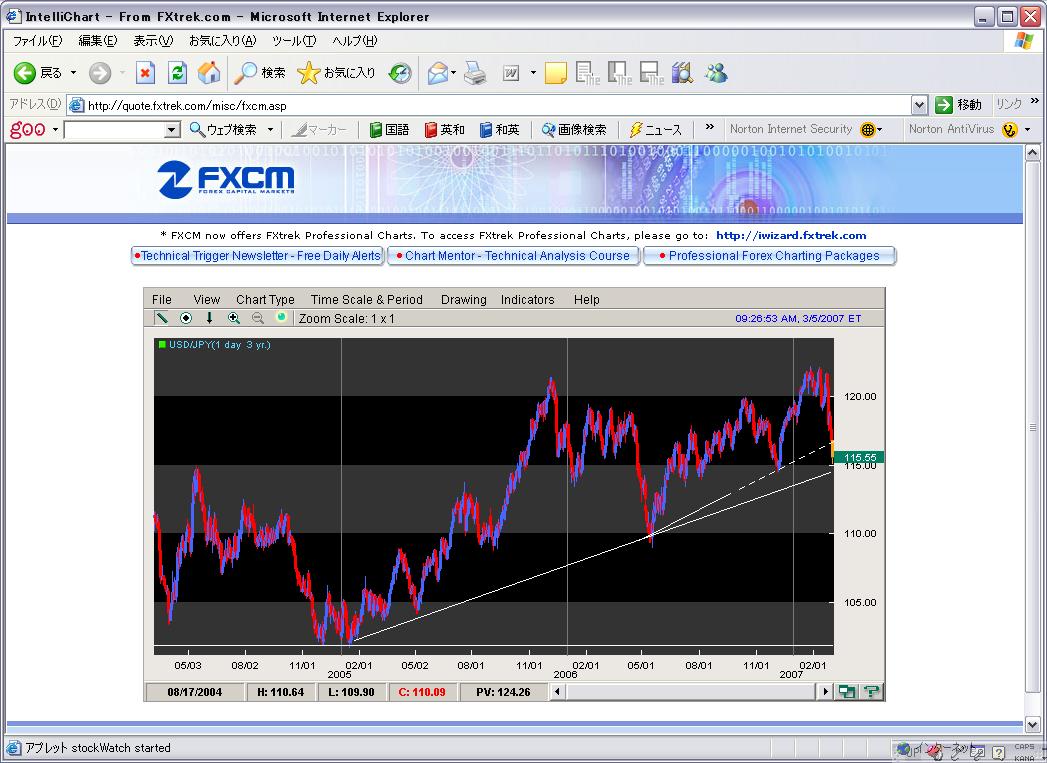Open the Indicators menu
This screenshot has width=1047, height=763.
point(527,299)
